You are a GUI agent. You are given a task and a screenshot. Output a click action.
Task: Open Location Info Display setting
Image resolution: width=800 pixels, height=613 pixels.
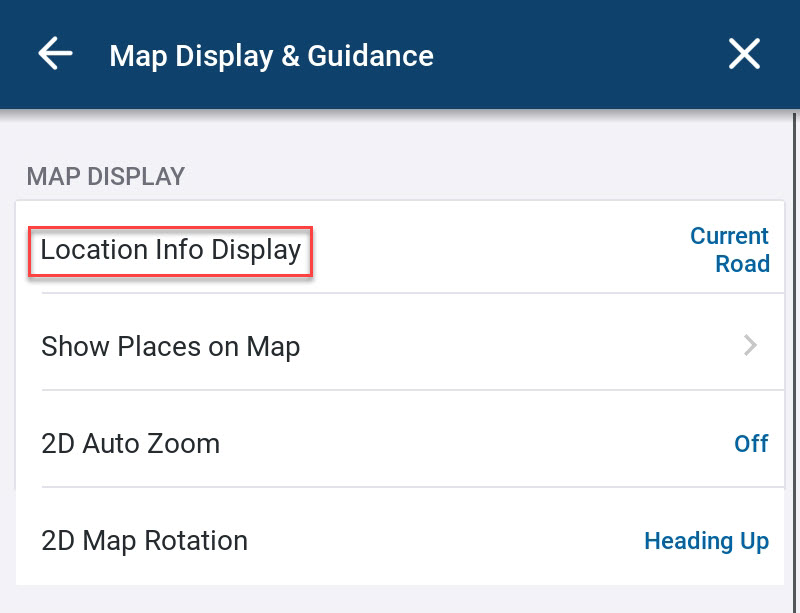click(171, 249)
